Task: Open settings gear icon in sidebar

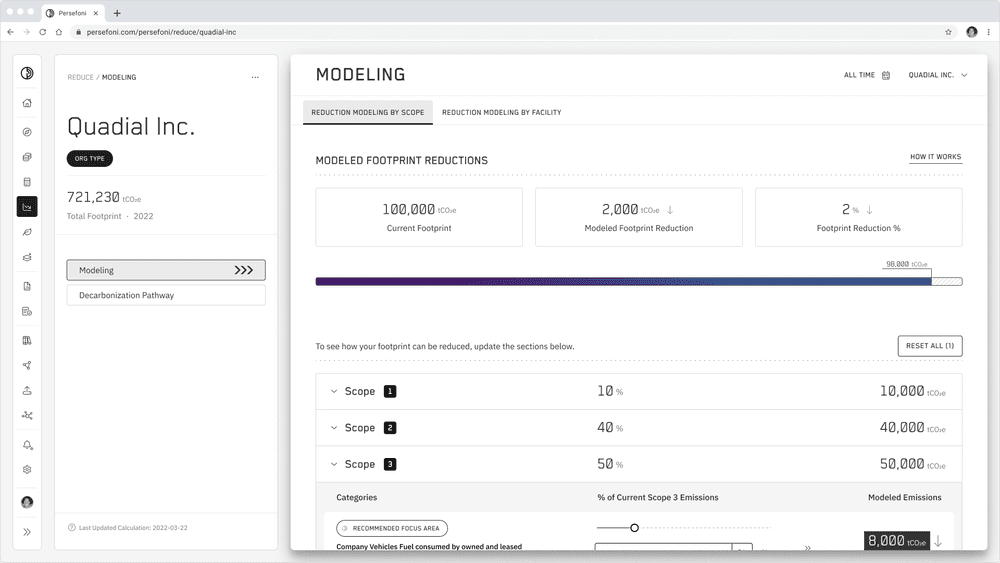Action: (x=27, y=470)
